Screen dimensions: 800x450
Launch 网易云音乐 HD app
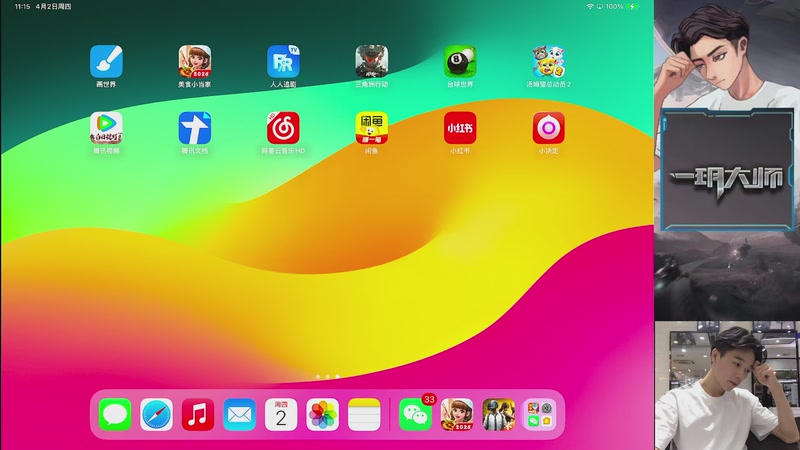tap(283, 128)
